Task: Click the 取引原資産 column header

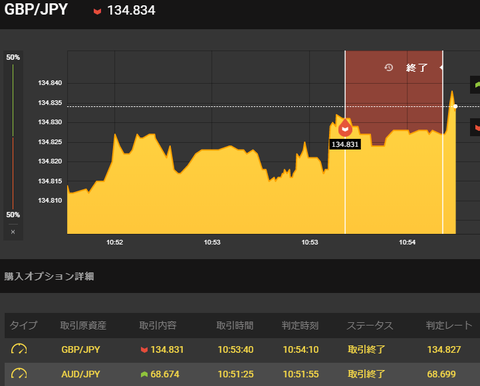Action: (83, 325)
